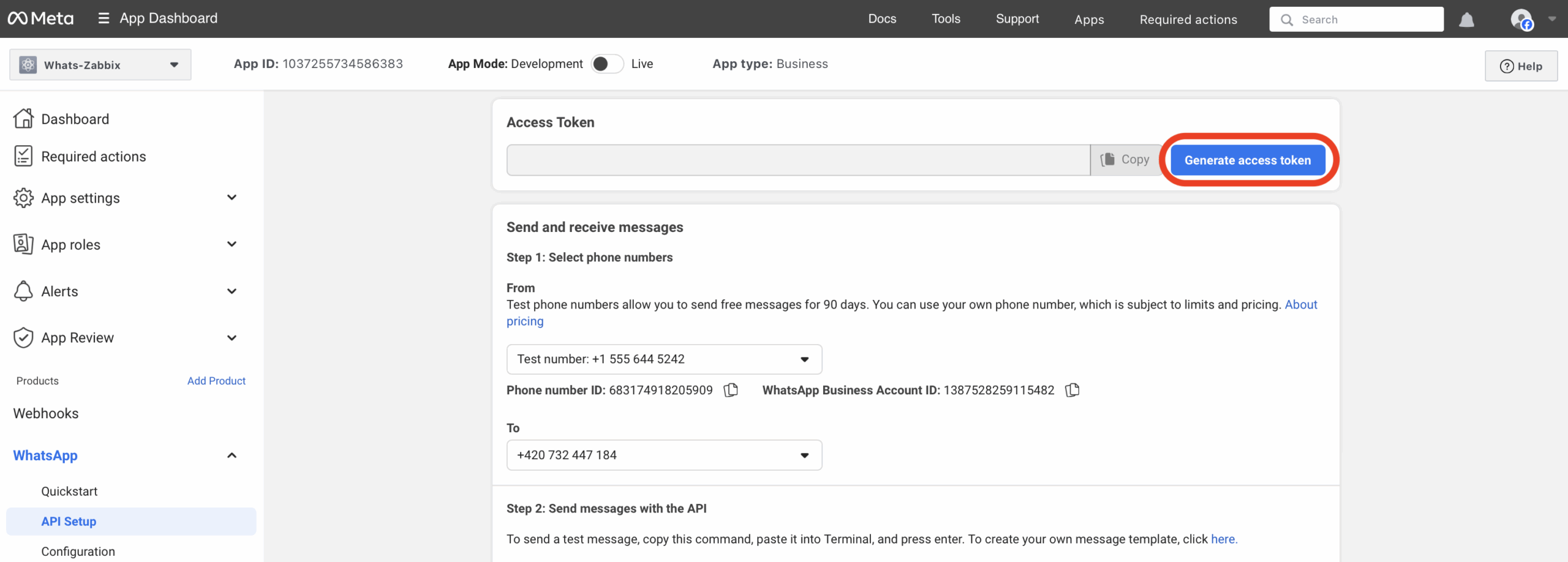Click 'Step 1: Select phone numbers' heading
Screen dimensions: 1568x562
tap(589, 257)
